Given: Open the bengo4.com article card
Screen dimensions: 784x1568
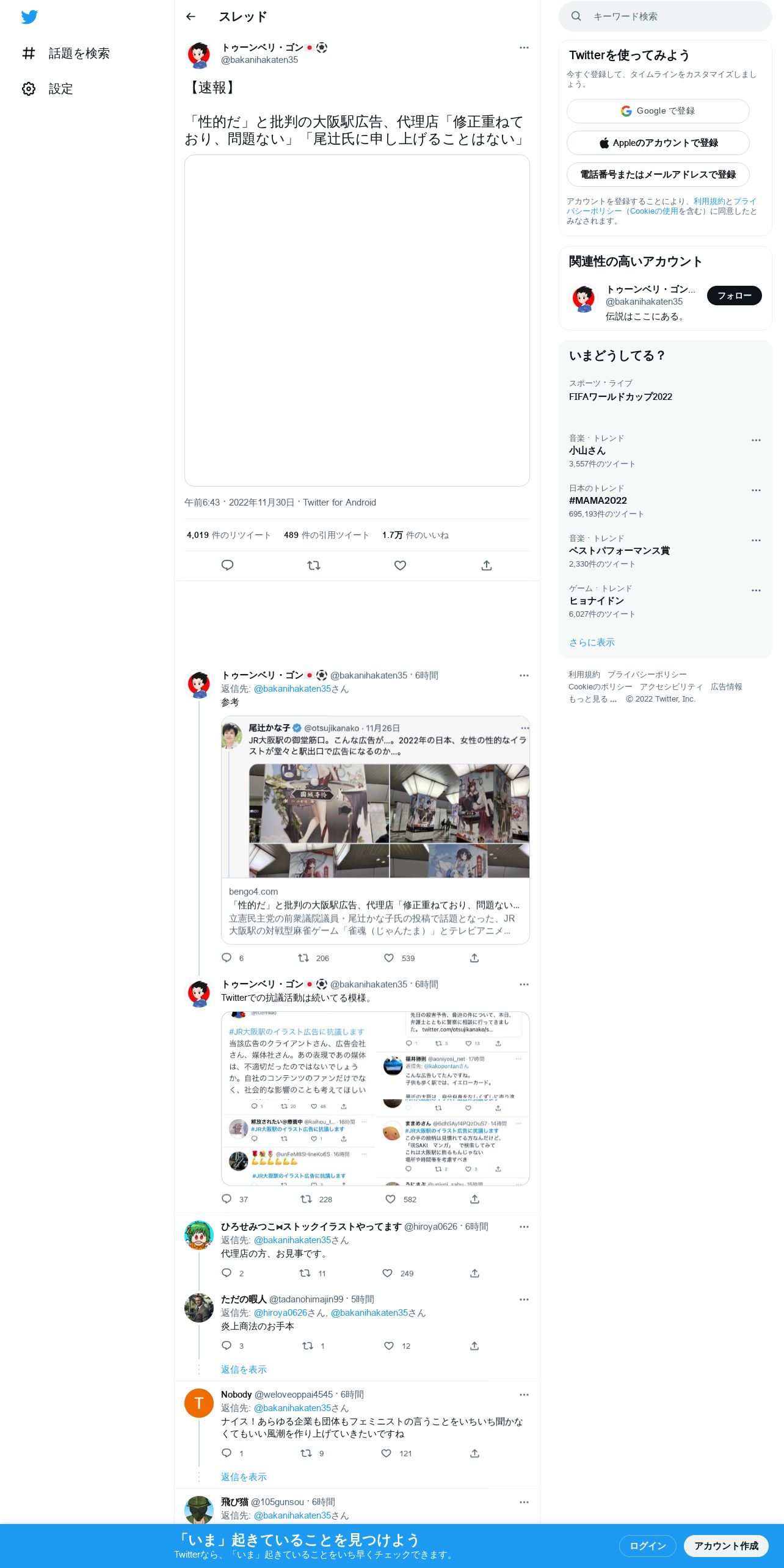Looking at the screenshot, I should click(x=375, y=911).
